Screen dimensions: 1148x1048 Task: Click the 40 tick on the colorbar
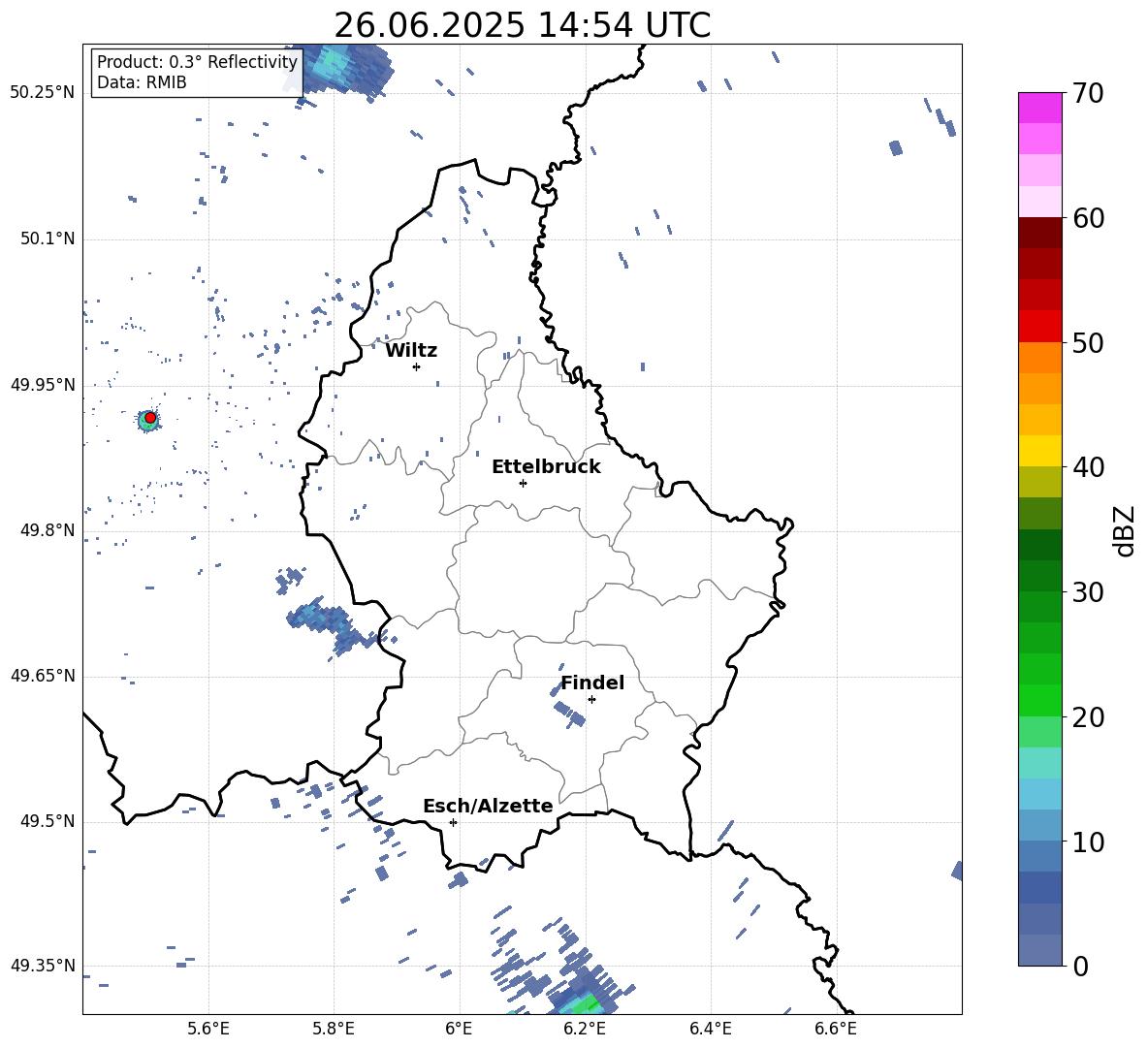(x=1088, y=467)
